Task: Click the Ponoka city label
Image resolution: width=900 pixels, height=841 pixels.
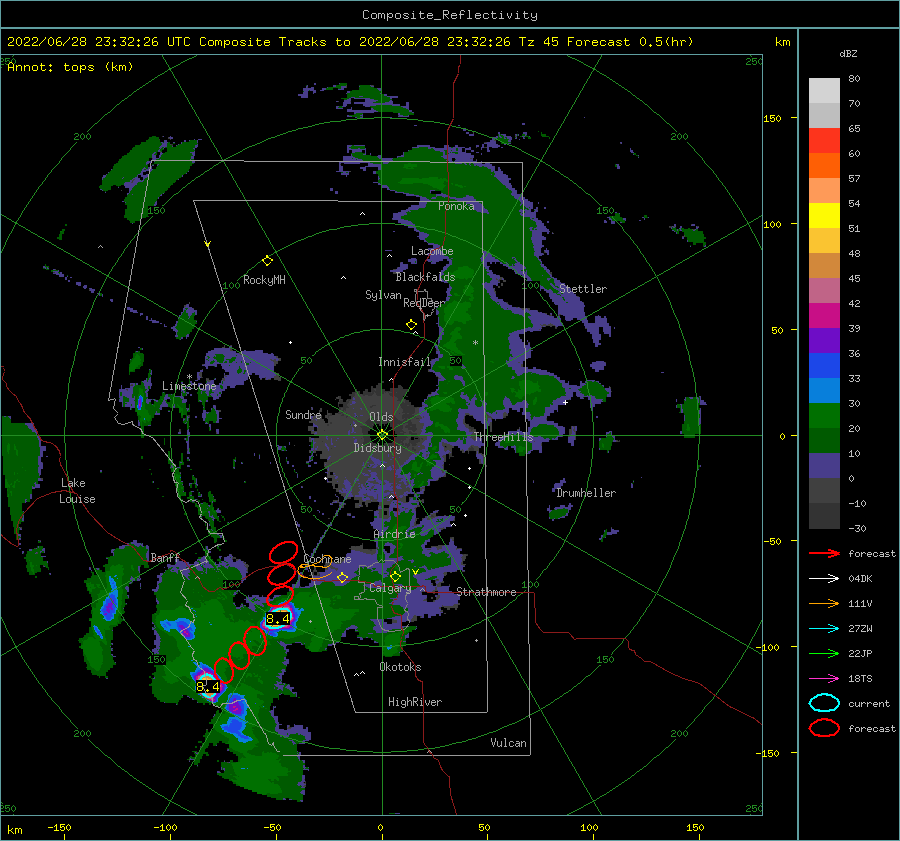Action: point(456,206)
